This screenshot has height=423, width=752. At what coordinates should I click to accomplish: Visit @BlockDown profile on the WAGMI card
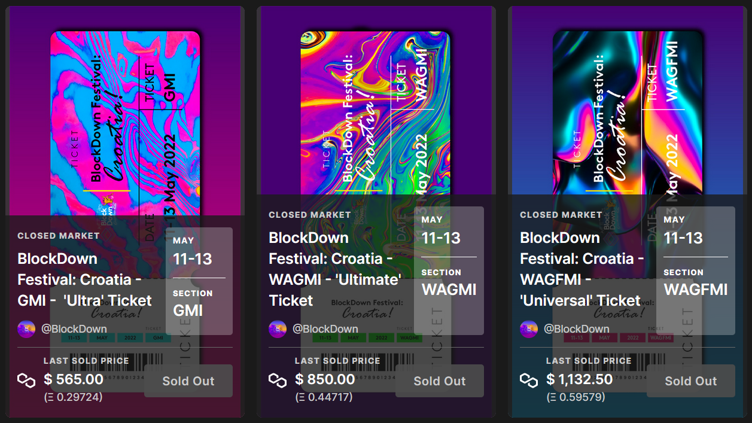click(x=325, y=329)
